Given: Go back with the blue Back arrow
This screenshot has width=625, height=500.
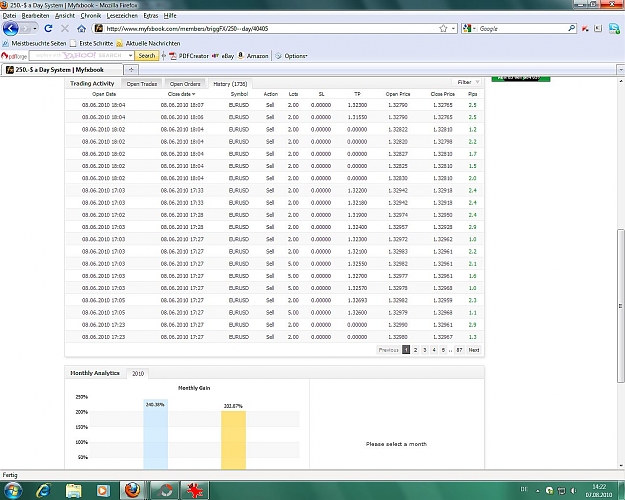Looking at the screenshot, I should click(10, 29).
